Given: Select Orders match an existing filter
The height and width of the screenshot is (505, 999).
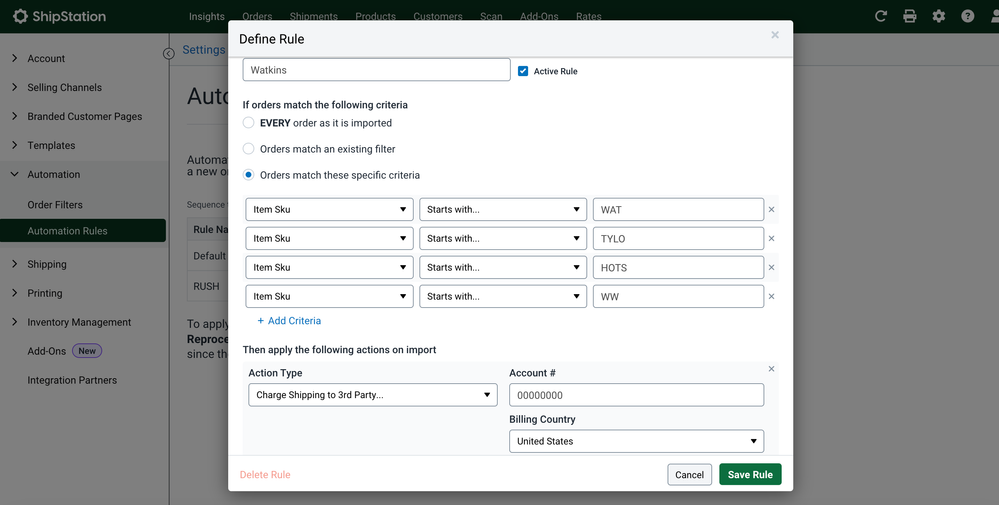Looking at the screenshot, I should (x=249, y=149).
